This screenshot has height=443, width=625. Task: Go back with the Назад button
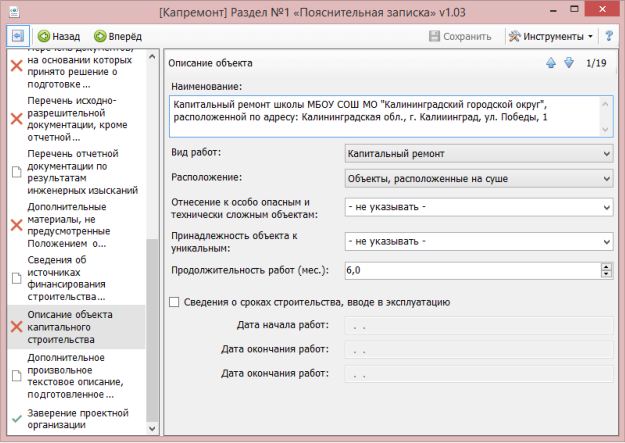tap(59, 36)
